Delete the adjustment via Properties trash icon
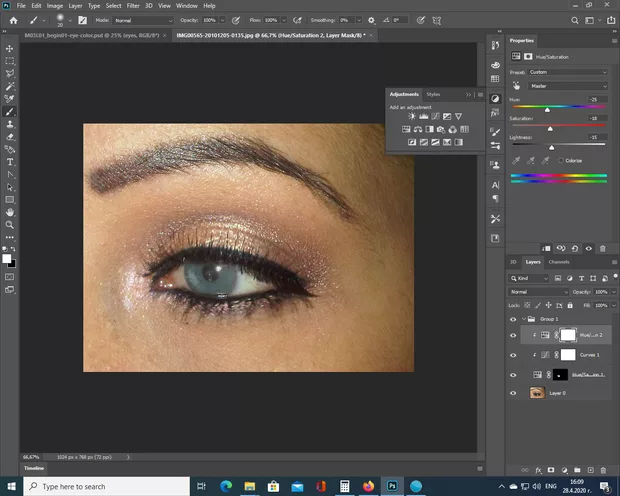This screenshot has height=496, width=620. 602,249
